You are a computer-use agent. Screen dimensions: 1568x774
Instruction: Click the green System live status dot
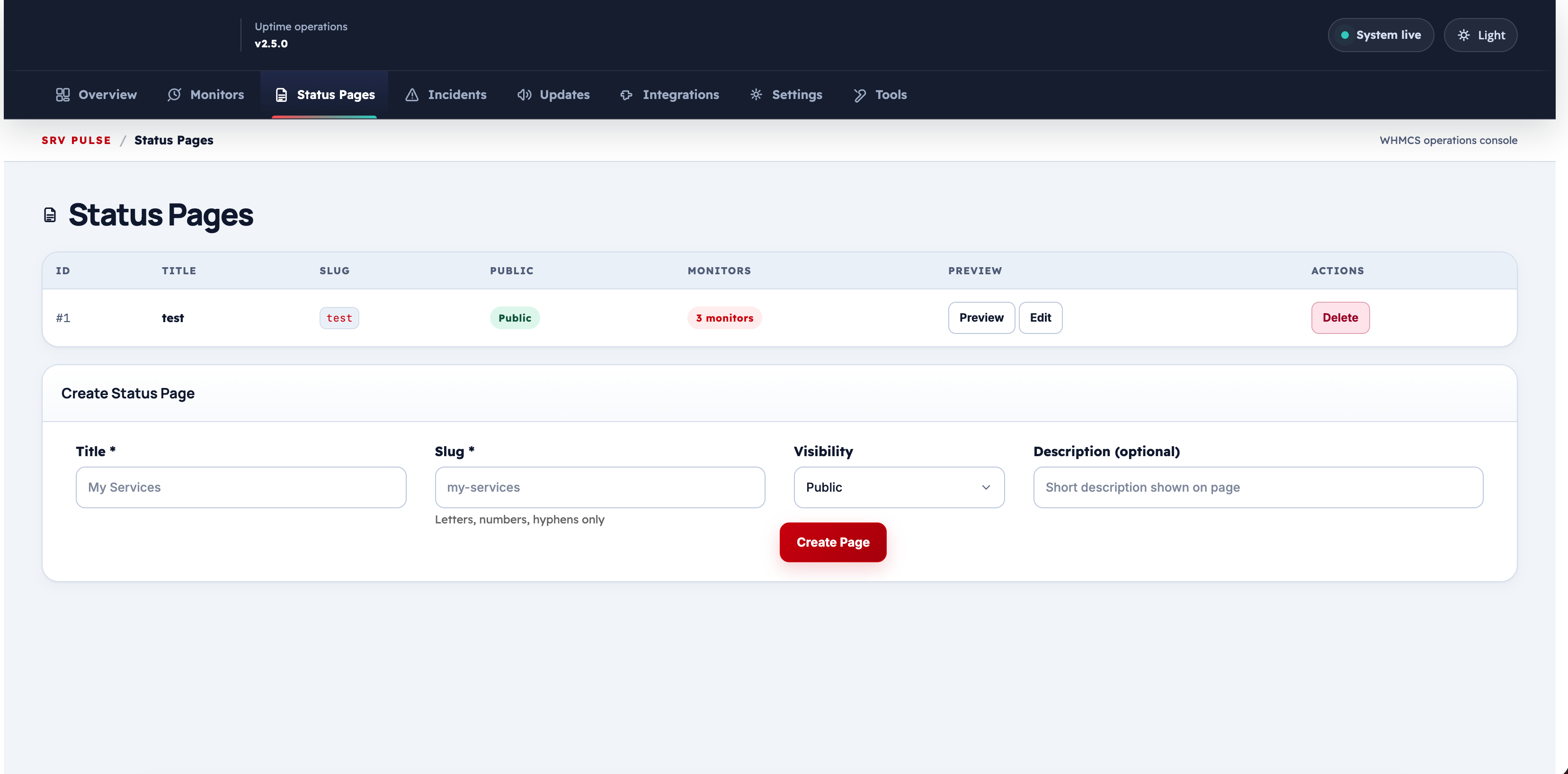click(x=1345, y=36)
